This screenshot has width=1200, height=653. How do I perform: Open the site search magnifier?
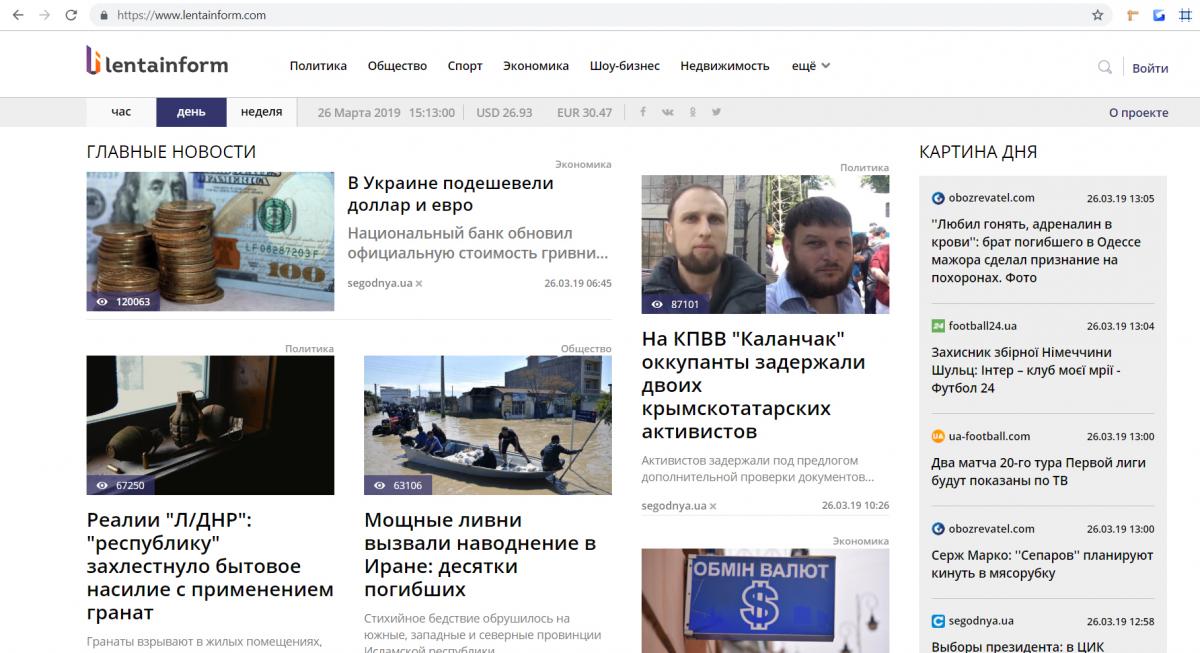[1104, 67]
